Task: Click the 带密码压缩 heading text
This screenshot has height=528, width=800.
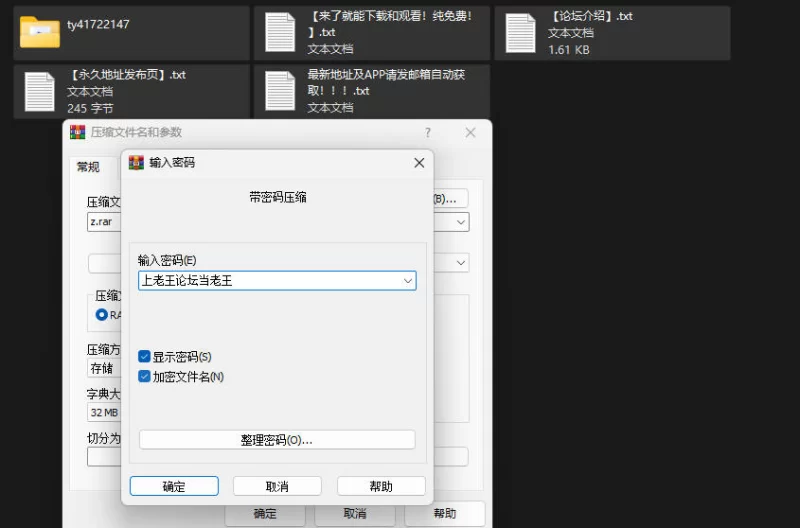Action: (278, 197)
